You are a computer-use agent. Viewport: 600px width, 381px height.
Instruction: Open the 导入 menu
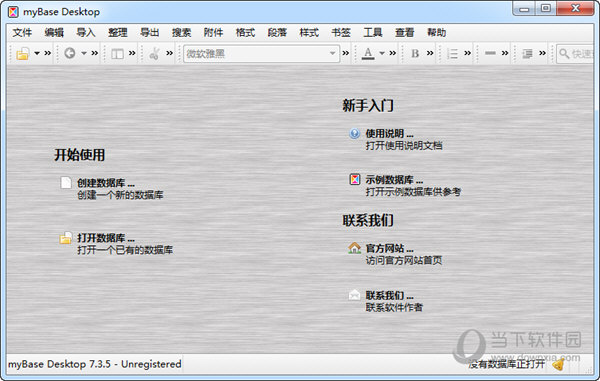click(x=86, y=33)
